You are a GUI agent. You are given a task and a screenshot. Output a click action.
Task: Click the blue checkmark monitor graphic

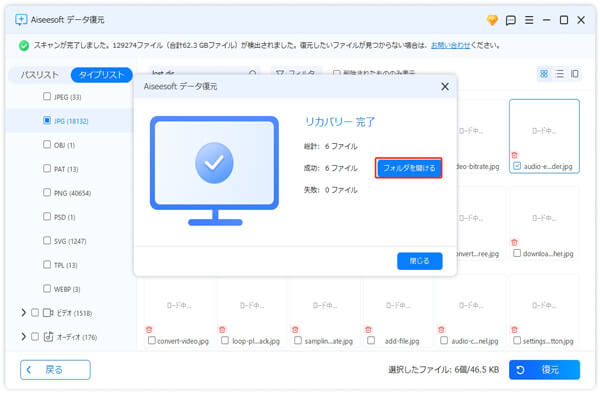[x=214, y=171]
